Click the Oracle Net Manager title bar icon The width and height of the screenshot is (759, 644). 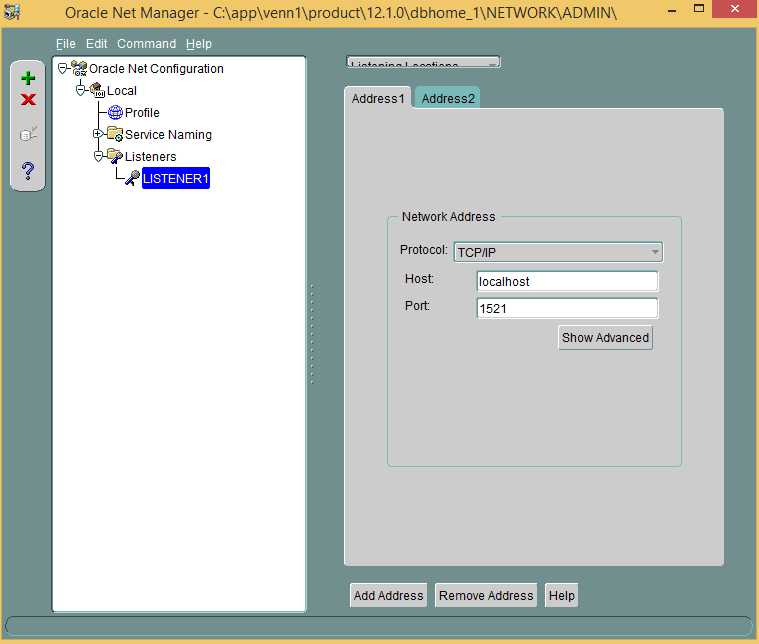[x=11, y=12]
